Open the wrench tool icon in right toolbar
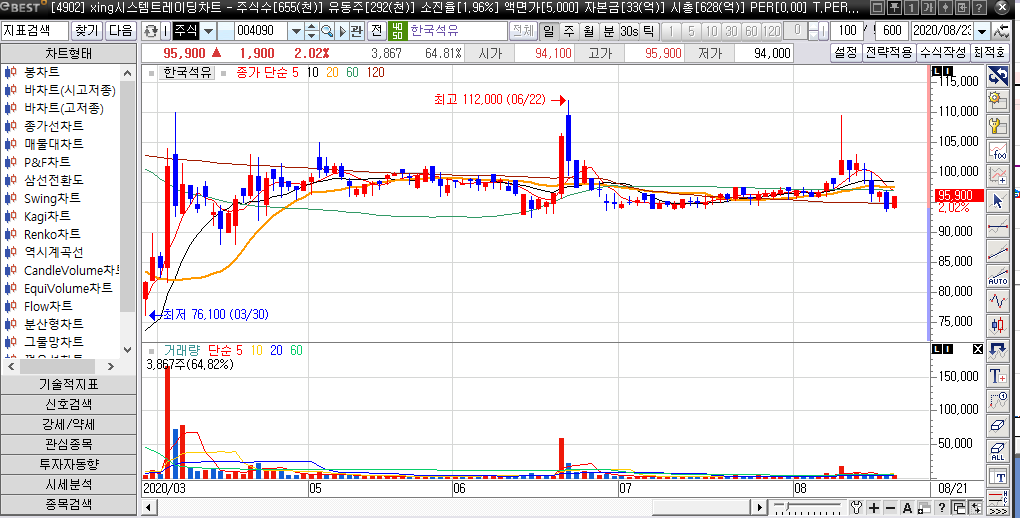1020x518 pixels. point(997,126)
